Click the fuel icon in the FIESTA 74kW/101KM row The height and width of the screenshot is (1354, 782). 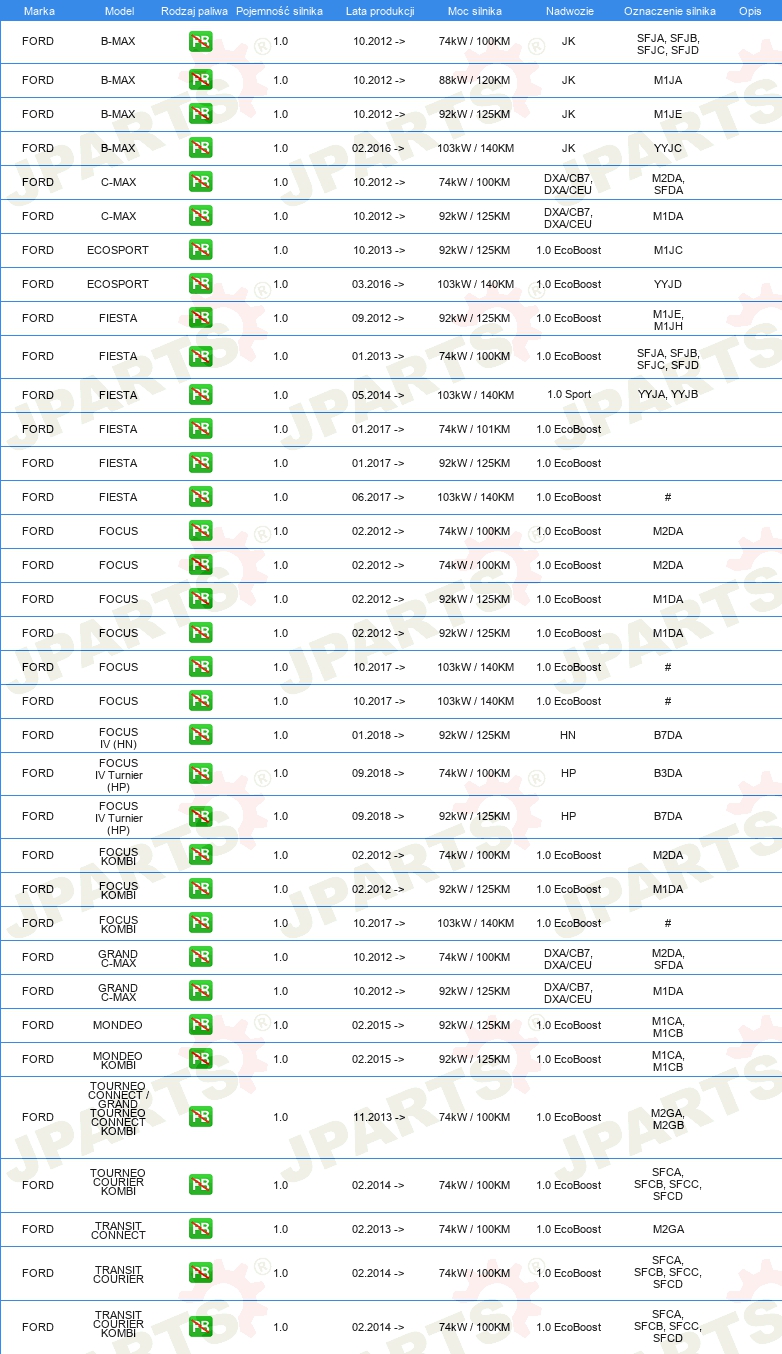201,429
